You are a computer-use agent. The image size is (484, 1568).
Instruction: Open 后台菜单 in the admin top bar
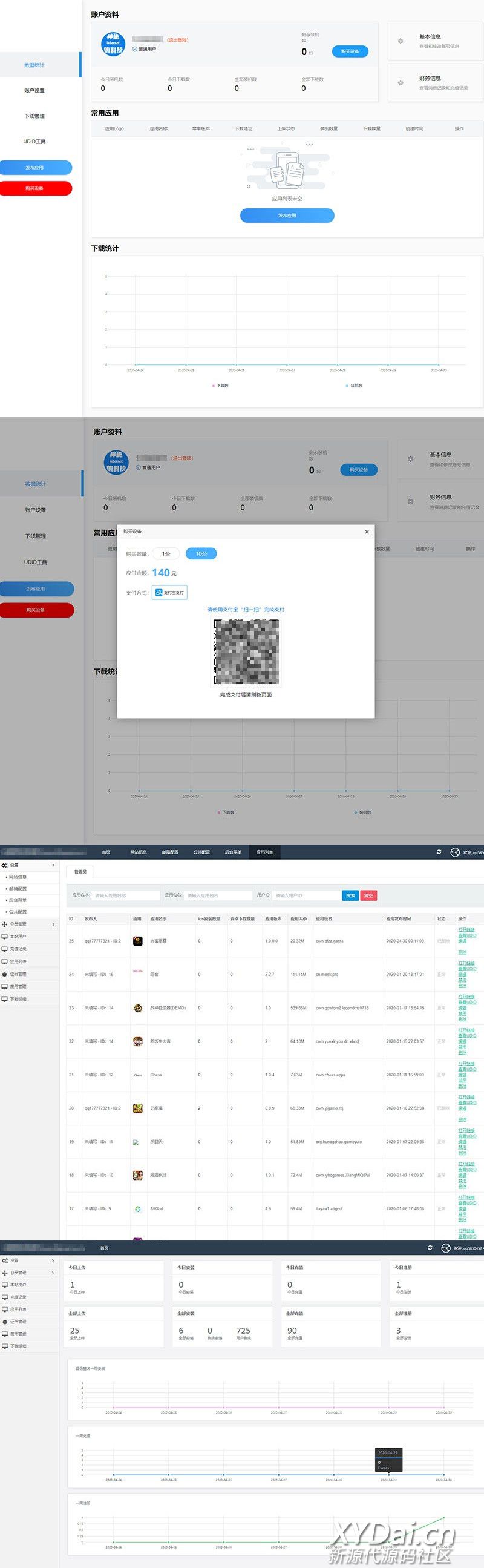coord(234,852)
